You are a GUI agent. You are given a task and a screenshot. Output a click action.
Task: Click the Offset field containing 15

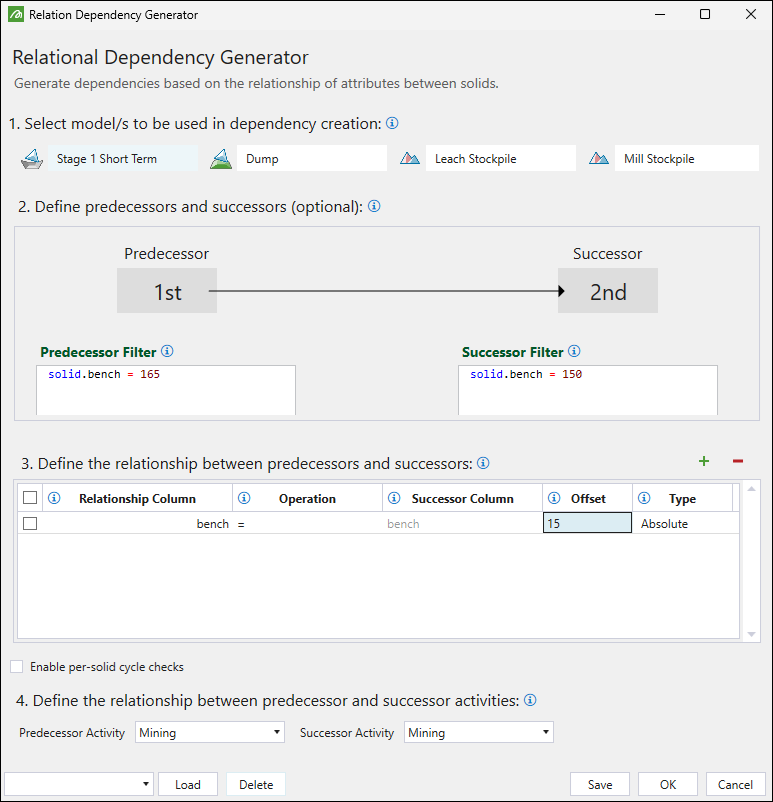tap(587, 524)
